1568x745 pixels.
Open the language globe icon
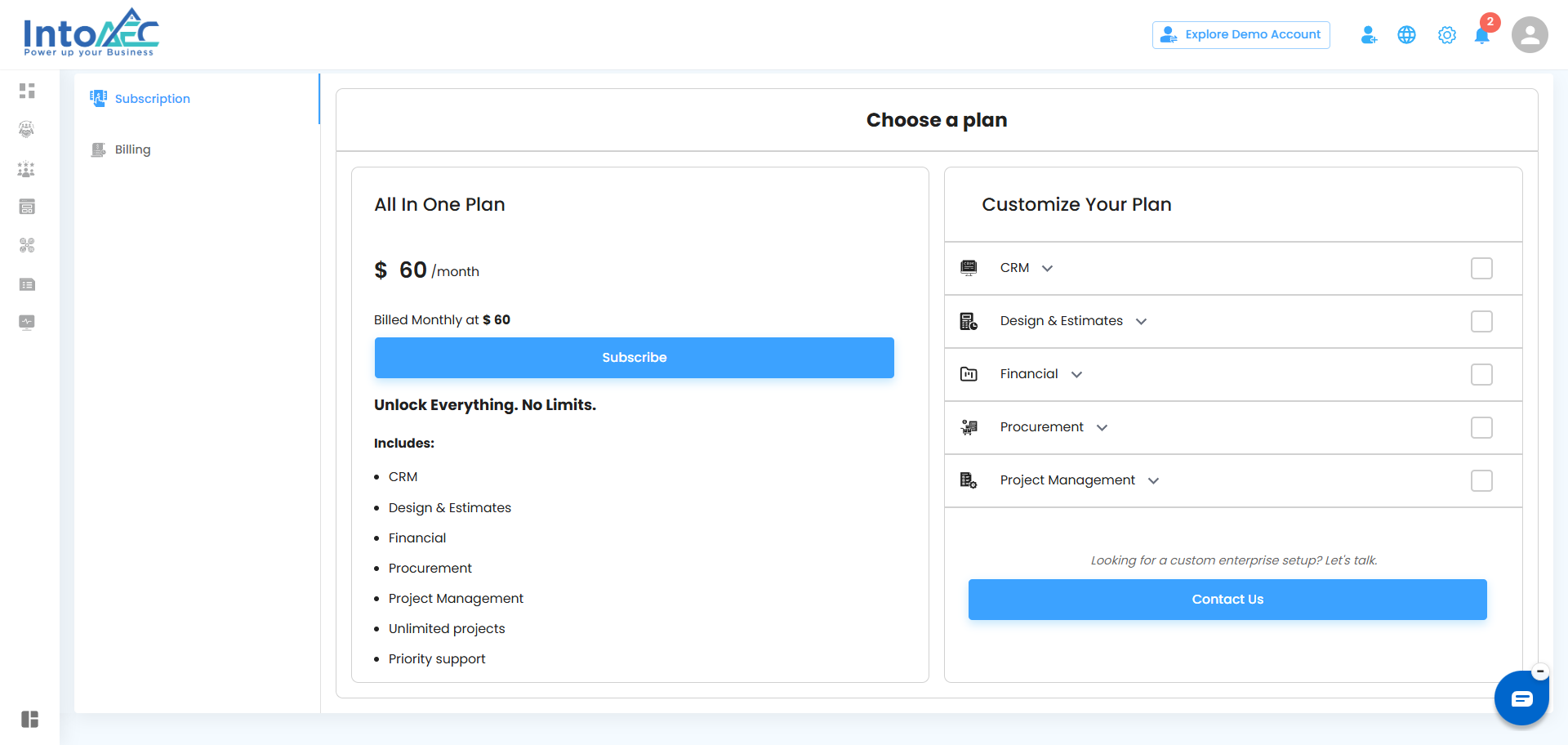coord(1406,35)
